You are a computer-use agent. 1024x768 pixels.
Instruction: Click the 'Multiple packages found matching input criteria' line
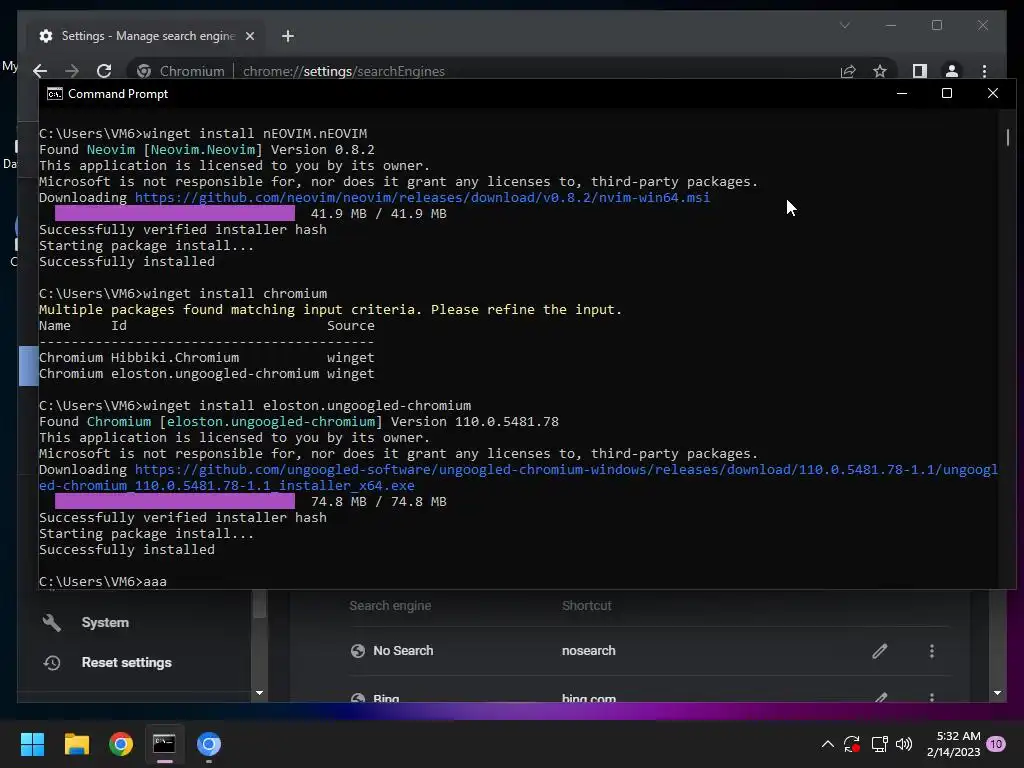[330, 310]
